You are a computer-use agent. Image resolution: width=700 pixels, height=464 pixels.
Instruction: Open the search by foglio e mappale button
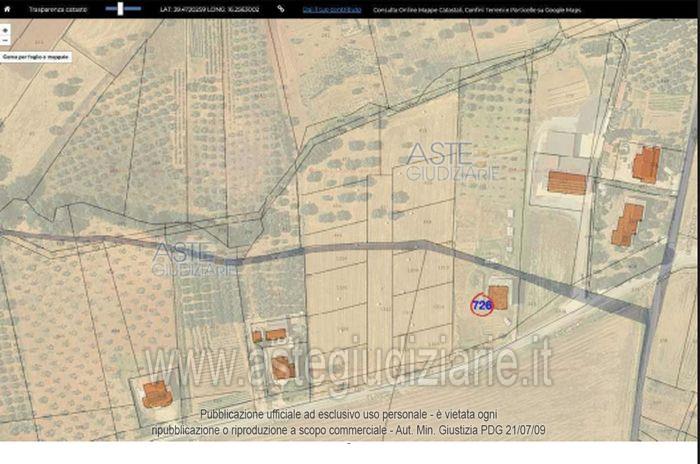click(36, 57)
